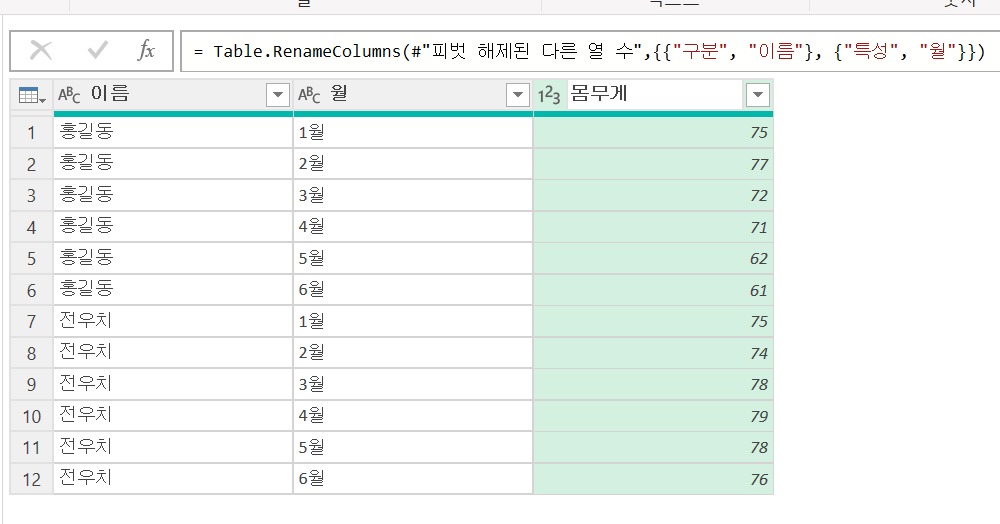
Task: Confirm formula with checkmark icon
Action: click(97, 50)
